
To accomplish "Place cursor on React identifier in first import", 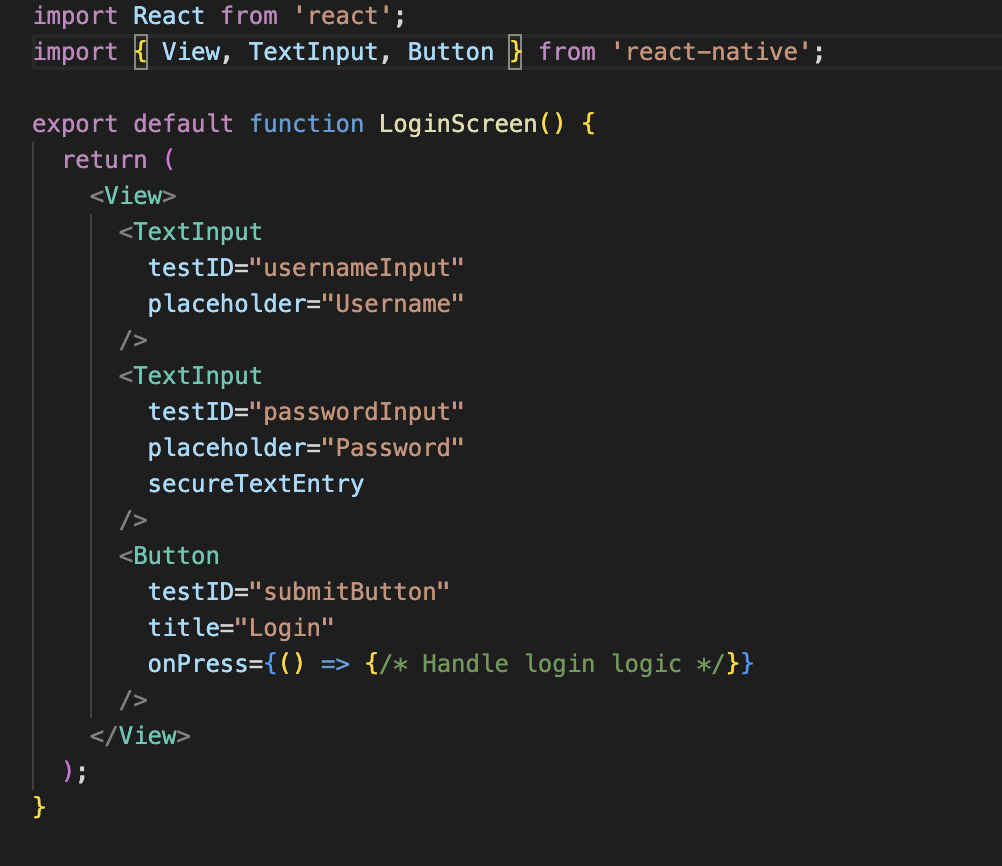I will point(169,16).
